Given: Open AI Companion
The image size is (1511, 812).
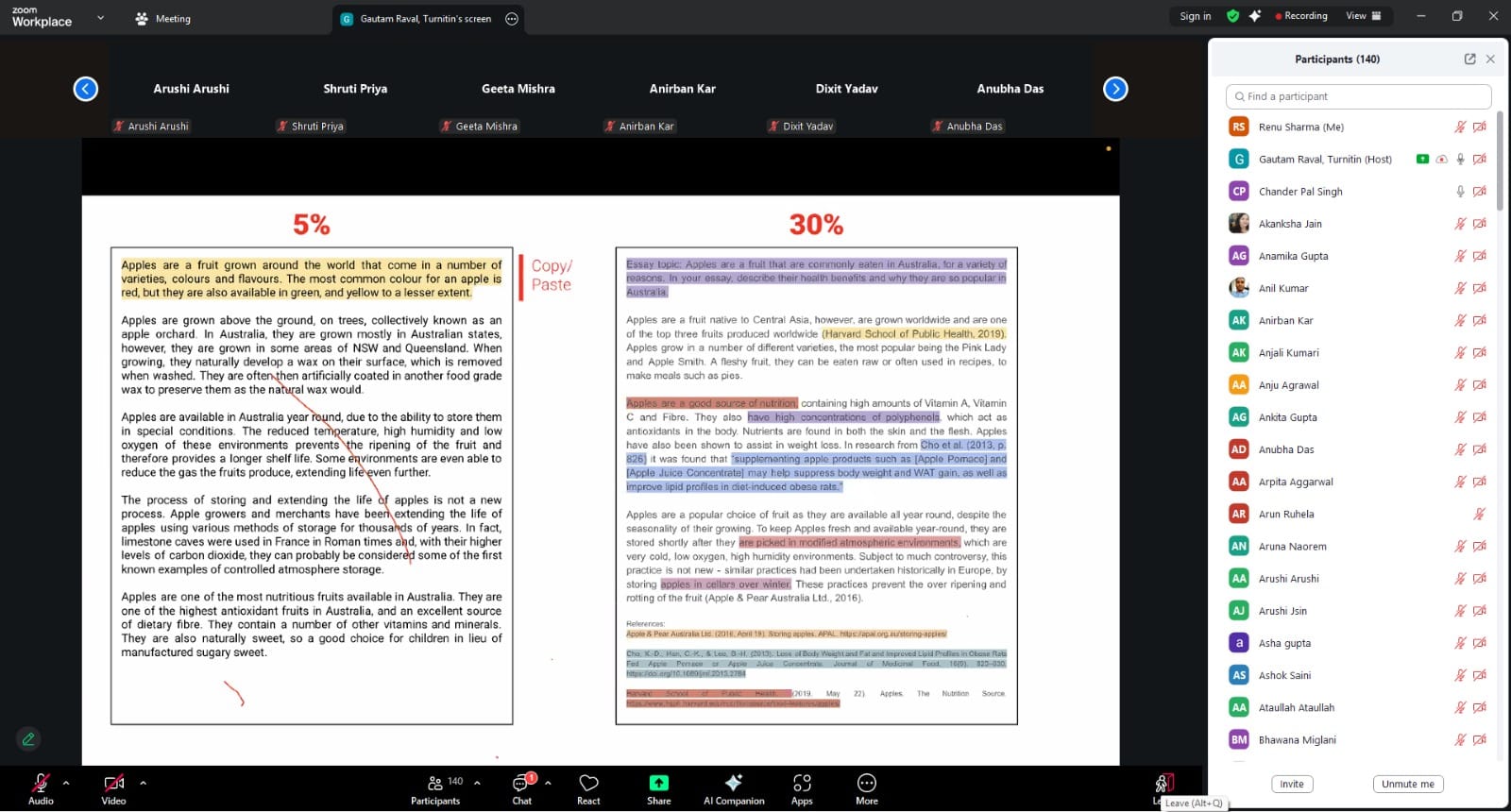Looking at the screenshot, I should [x=734, y=788].
